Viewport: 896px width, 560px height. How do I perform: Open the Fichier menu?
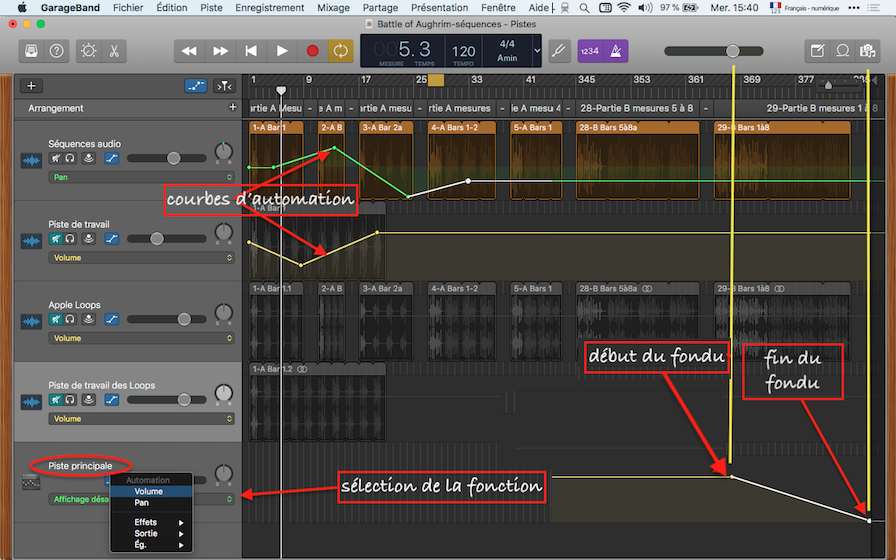point(128,7)
